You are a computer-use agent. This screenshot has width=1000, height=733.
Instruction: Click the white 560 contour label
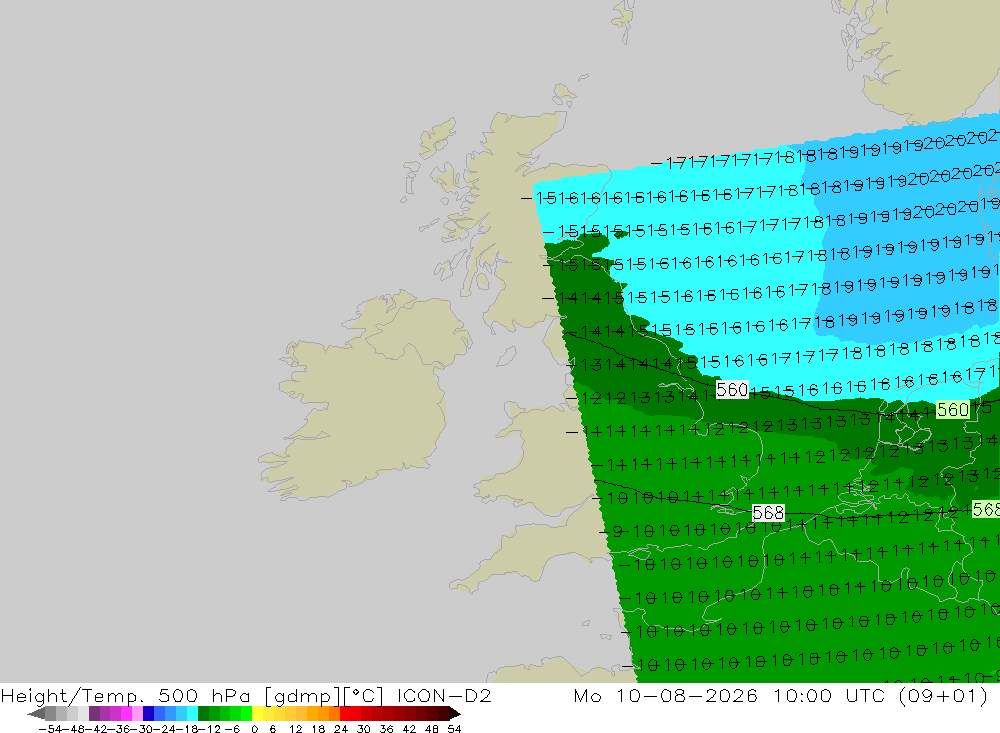tap(732, 389)
